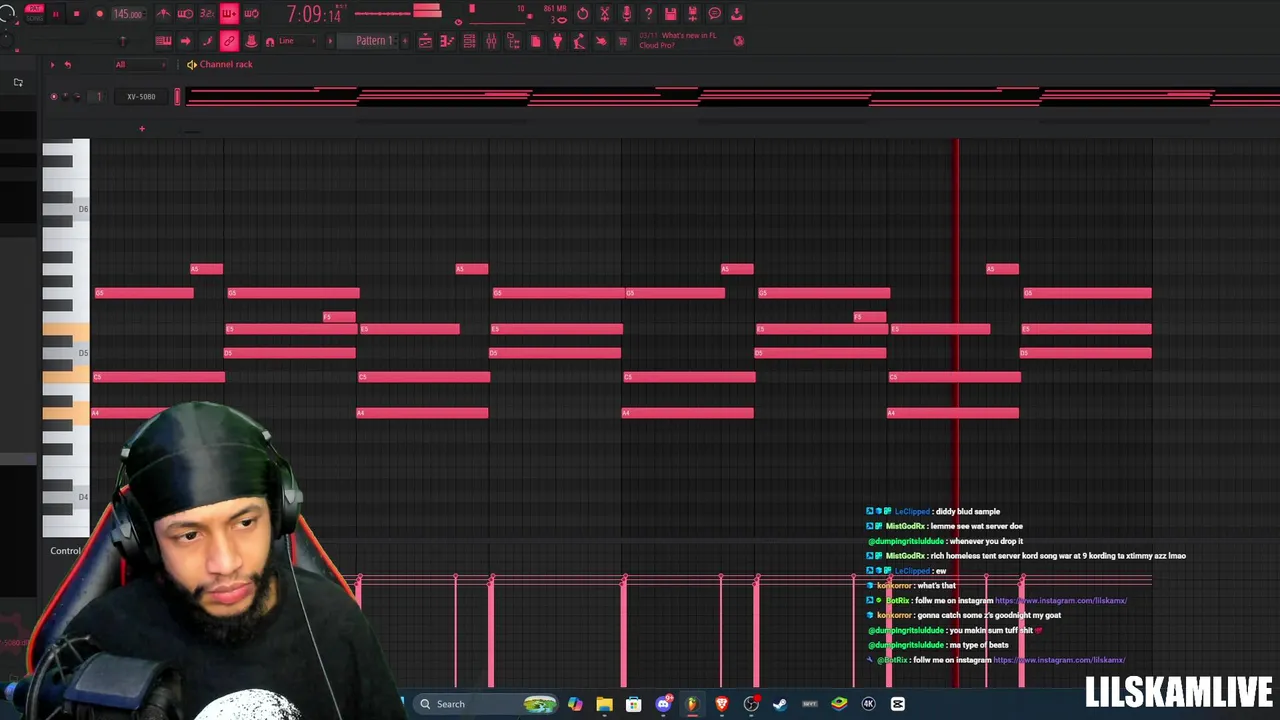Open the Browser tree view icon
The width and height of the screenshot is (1280, 720).
point(513,41)
